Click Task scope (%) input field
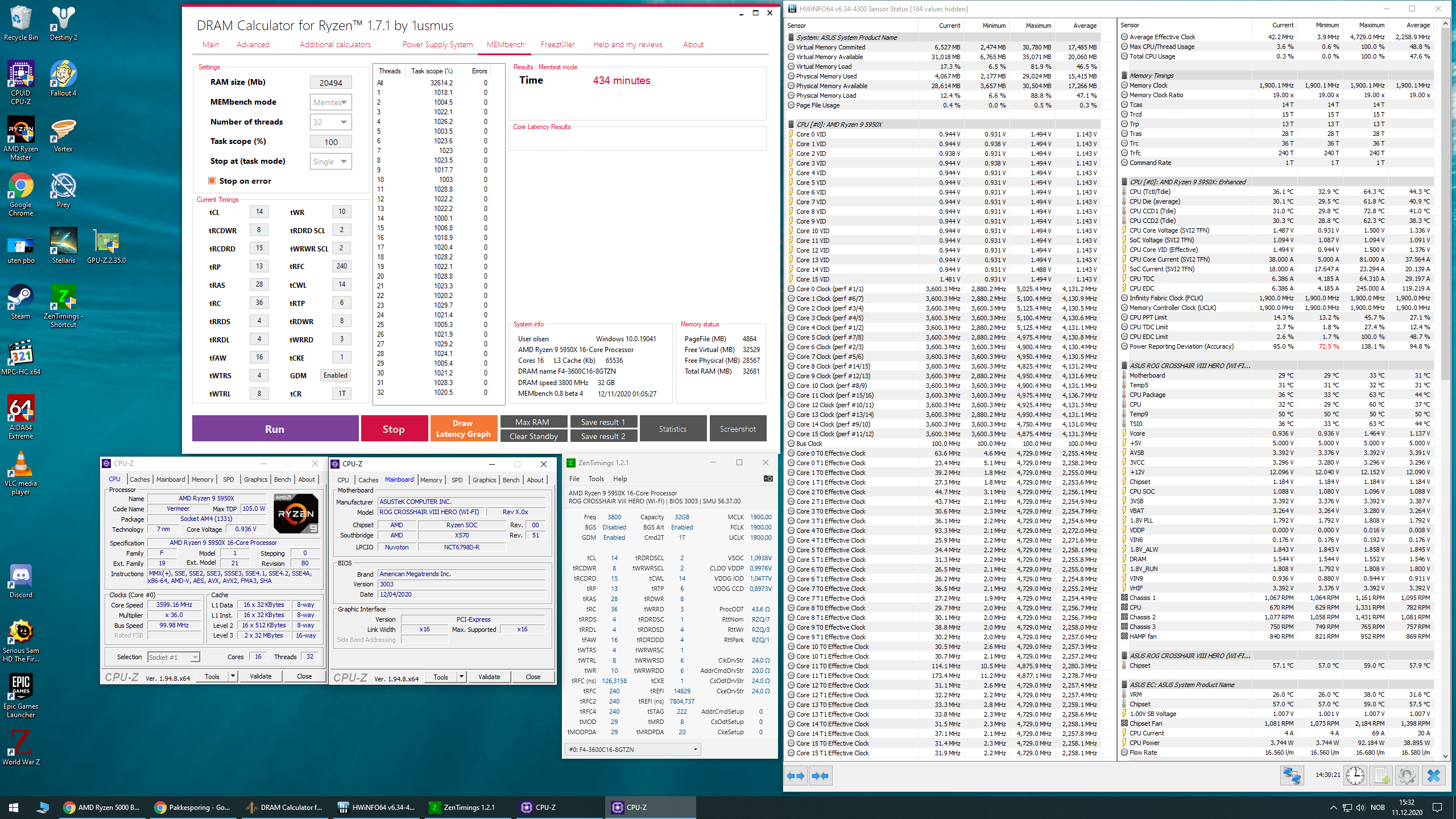 [330, 142]
